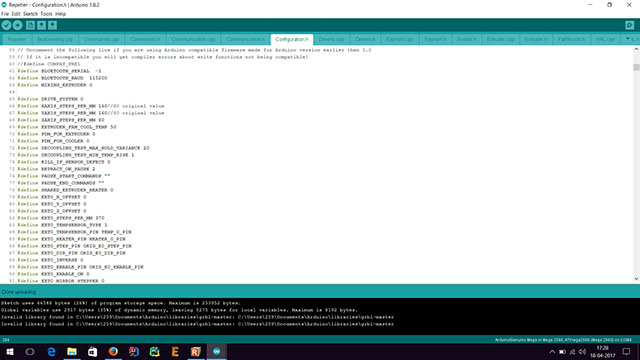The image size is (640, 360).
Task: Open the Serial Monitor magnifier icon
Action: (630, 25)
